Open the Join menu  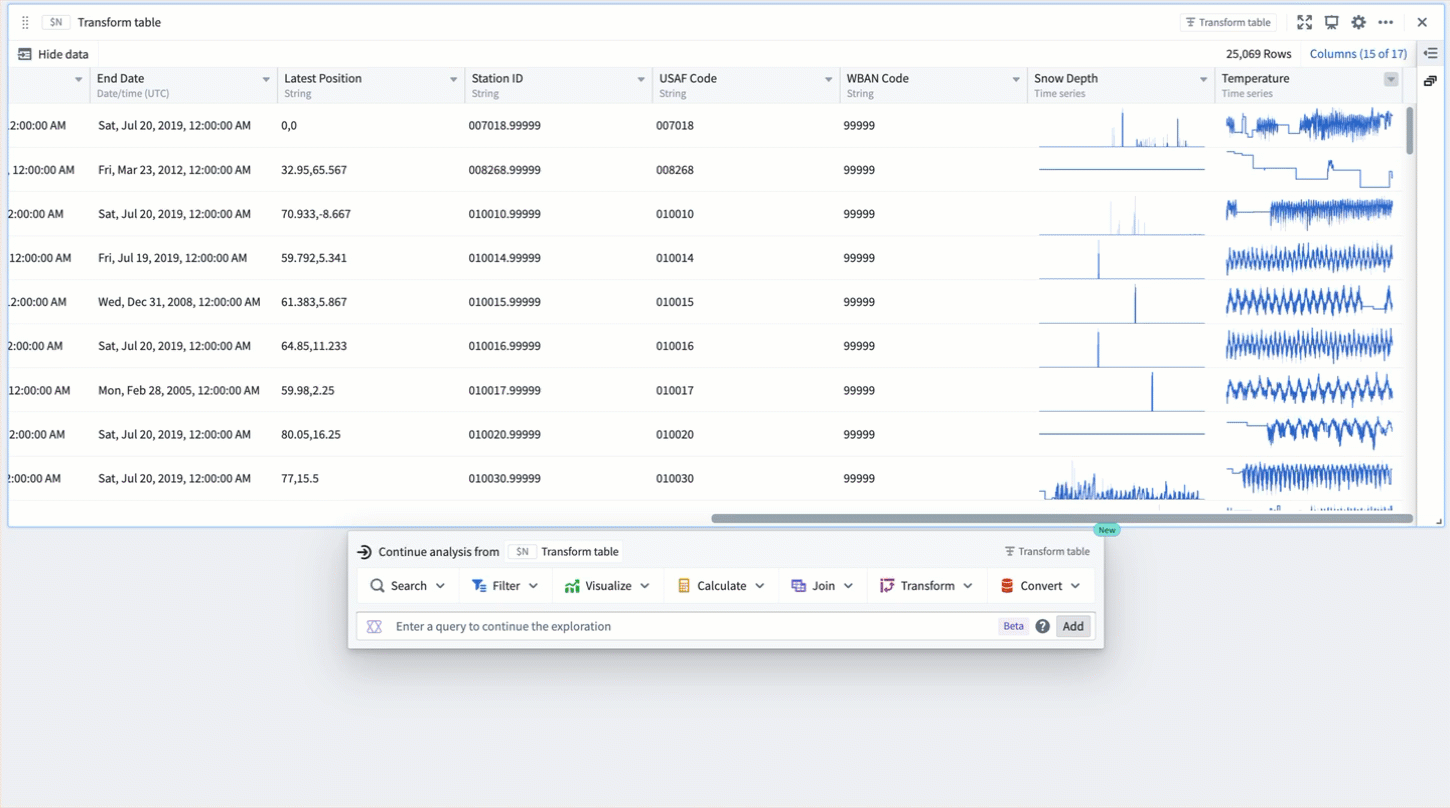[822, 586]
